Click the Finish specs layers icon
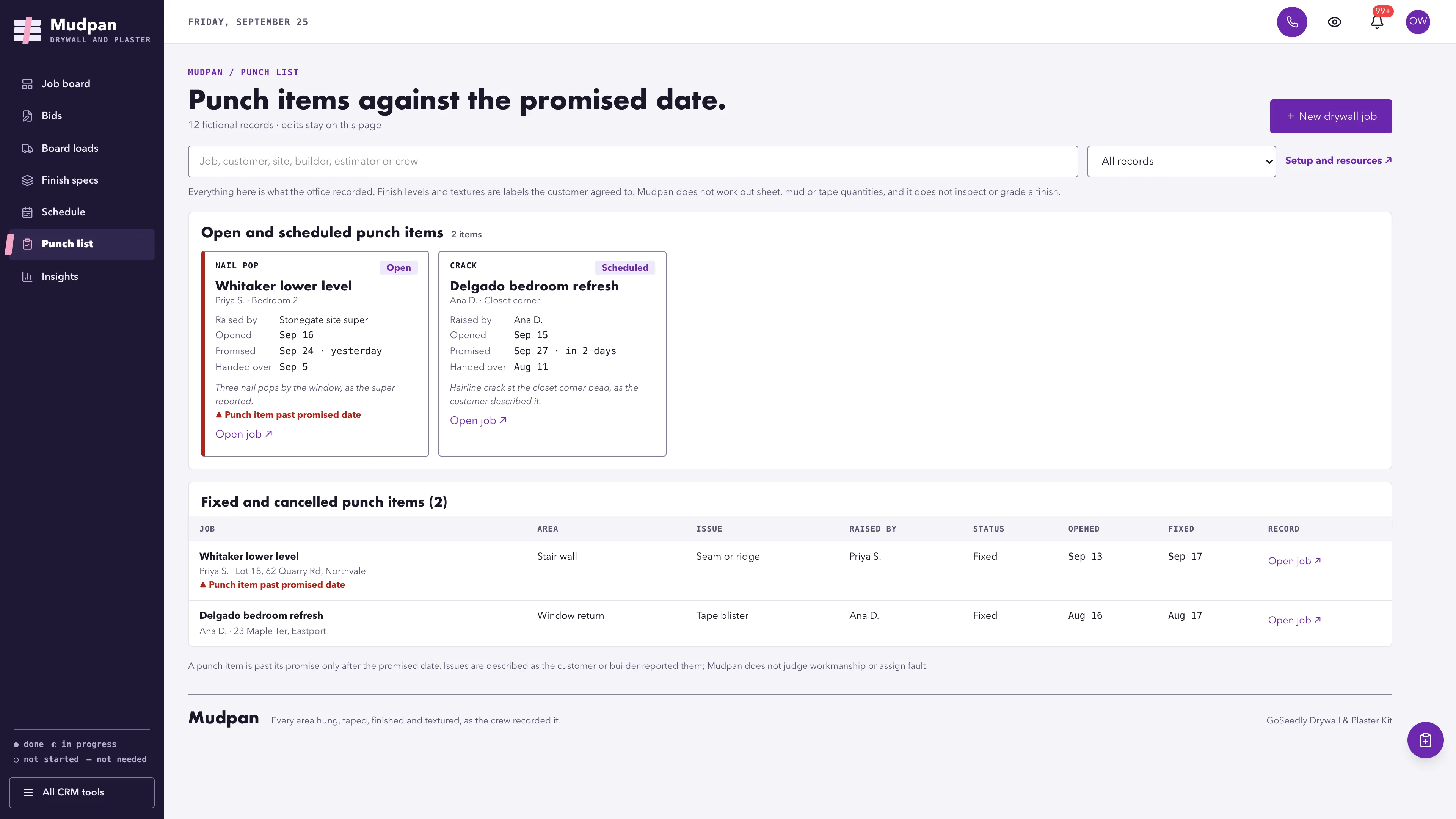This screenshot has width=1456, height=819. coord(27,180)
